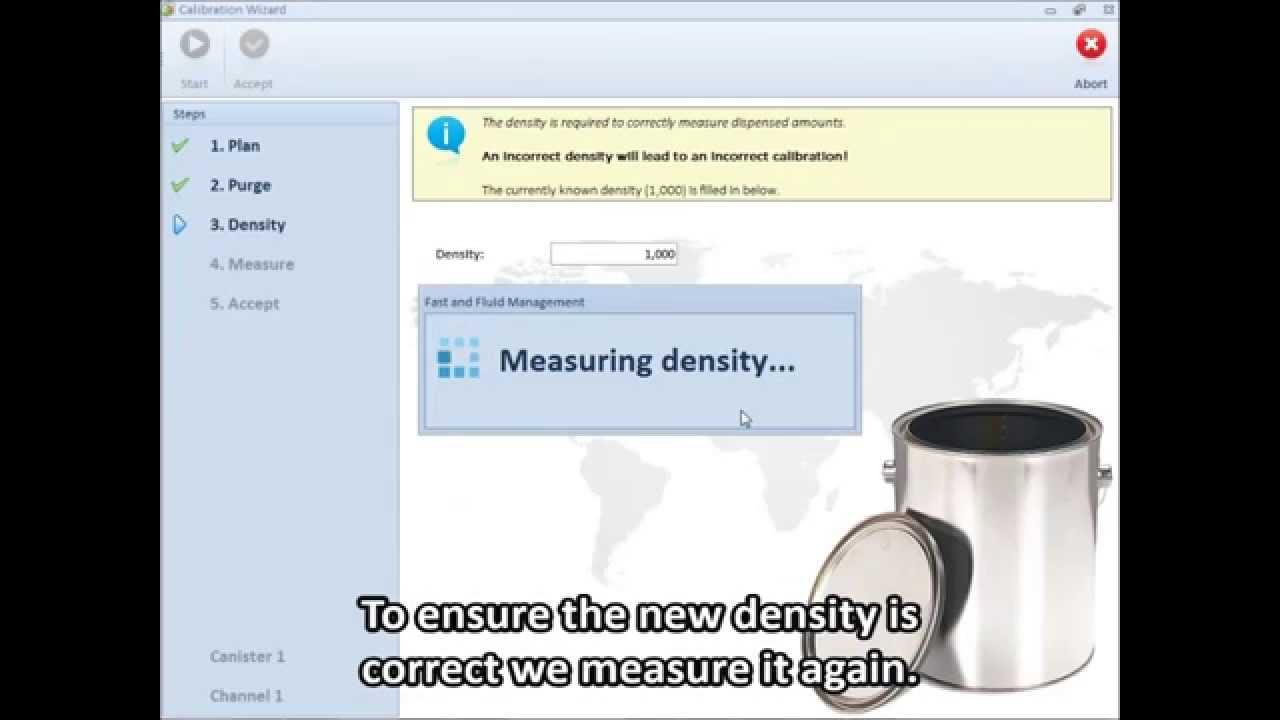The height and width of the screenshot is (720, 1280).
Task: Click the blue arrow beside 3. Density
Action: 180,225
